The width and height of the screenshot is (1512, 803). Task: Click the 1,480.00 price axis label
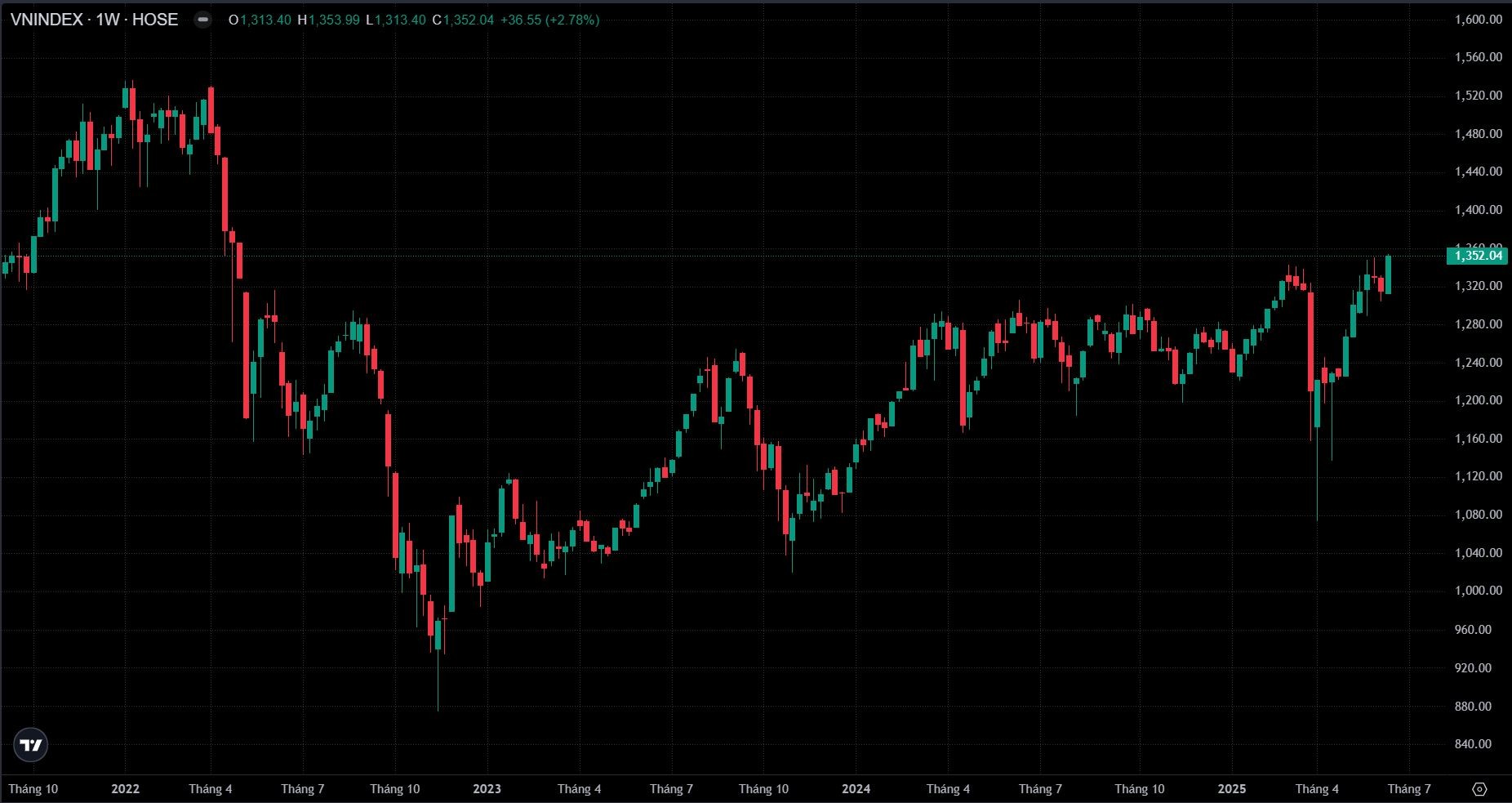(x=1479, y=134)
